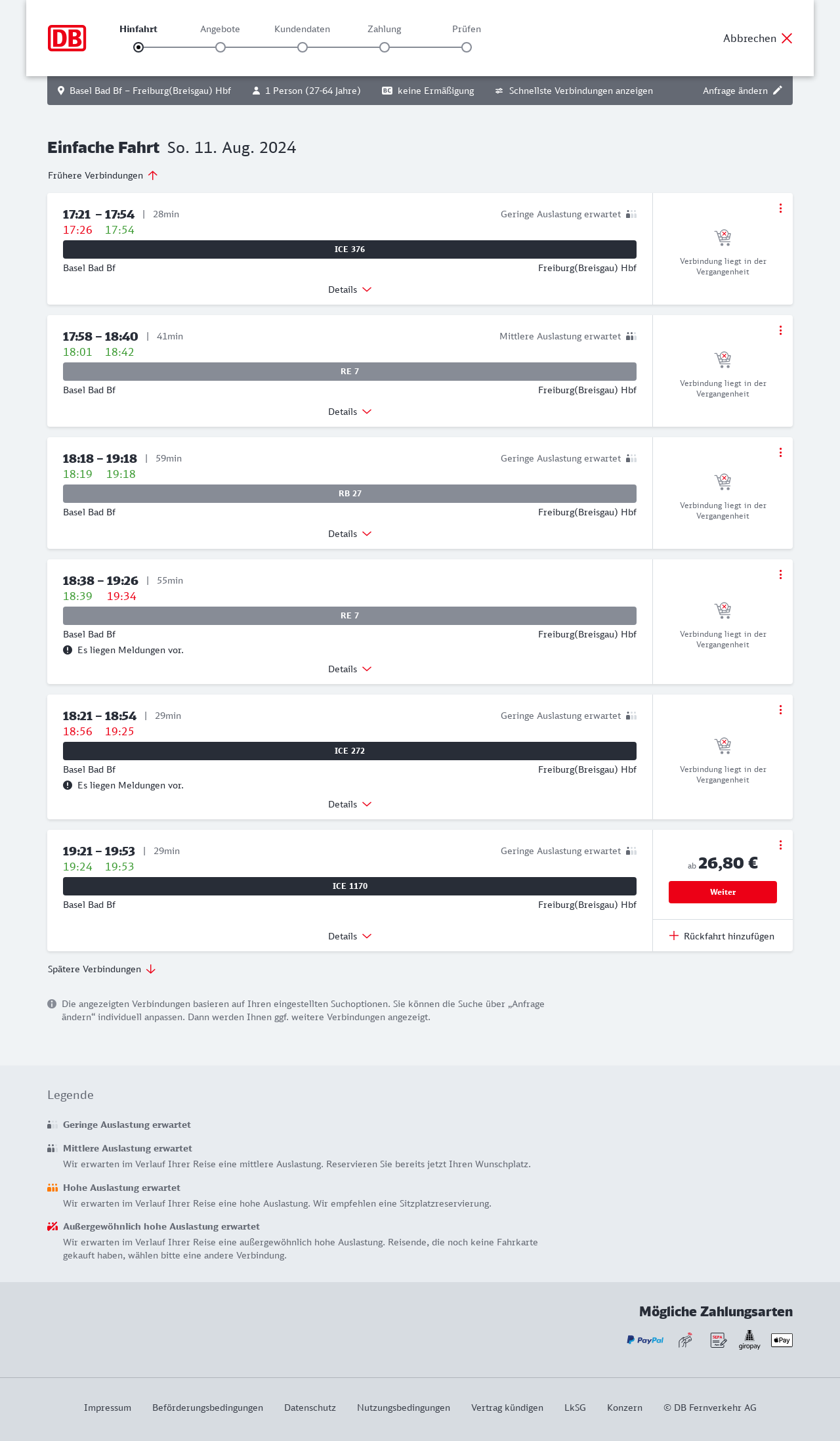Add a return trip with Rückfahrt hinzufügen
Viewport: 840px width, 1441px height.
click(723, 936)
